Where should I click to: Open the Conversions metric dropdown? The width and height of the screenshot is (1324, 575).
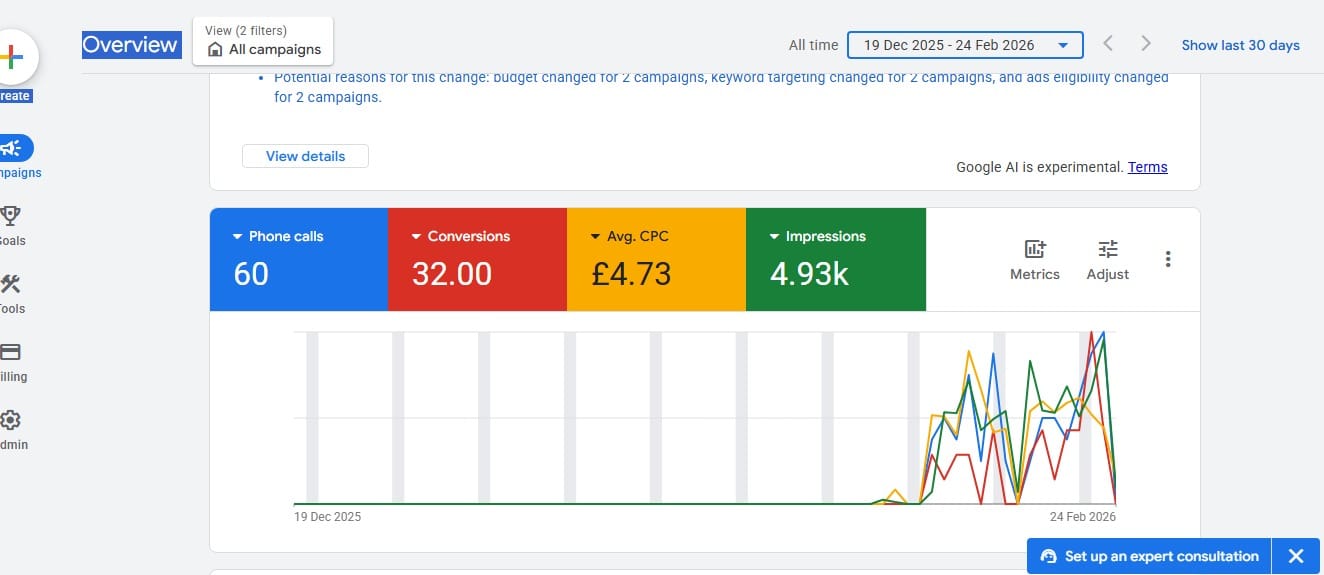point(460,236)
